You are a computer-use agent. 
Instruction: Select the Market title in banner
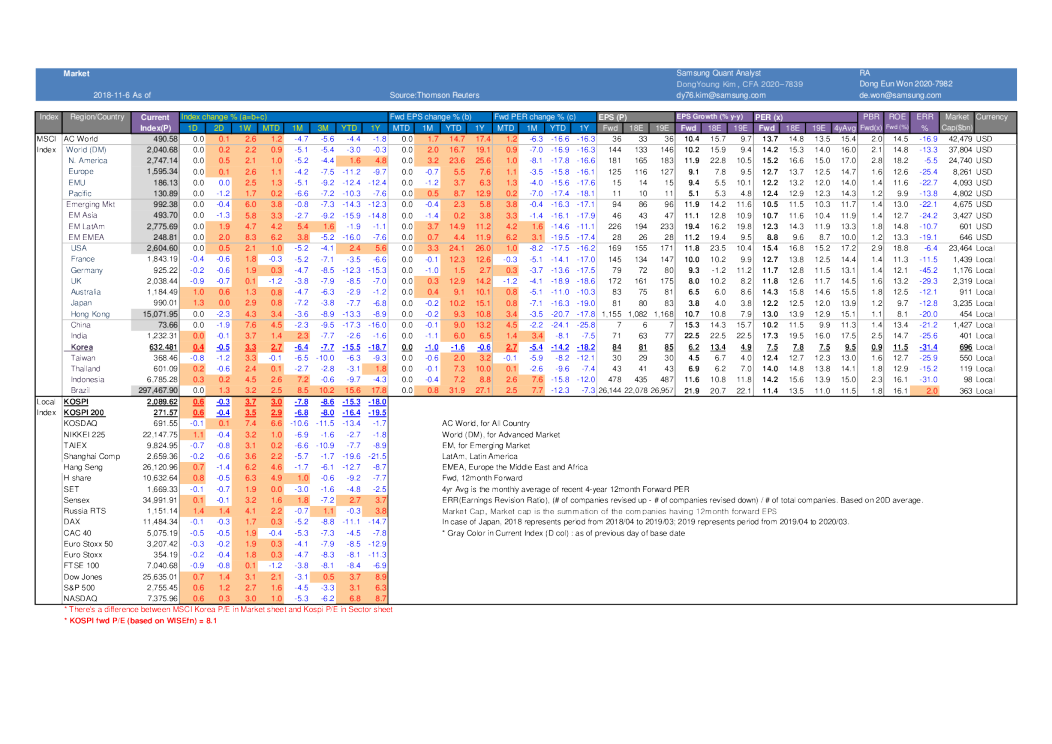click(77, 74)
